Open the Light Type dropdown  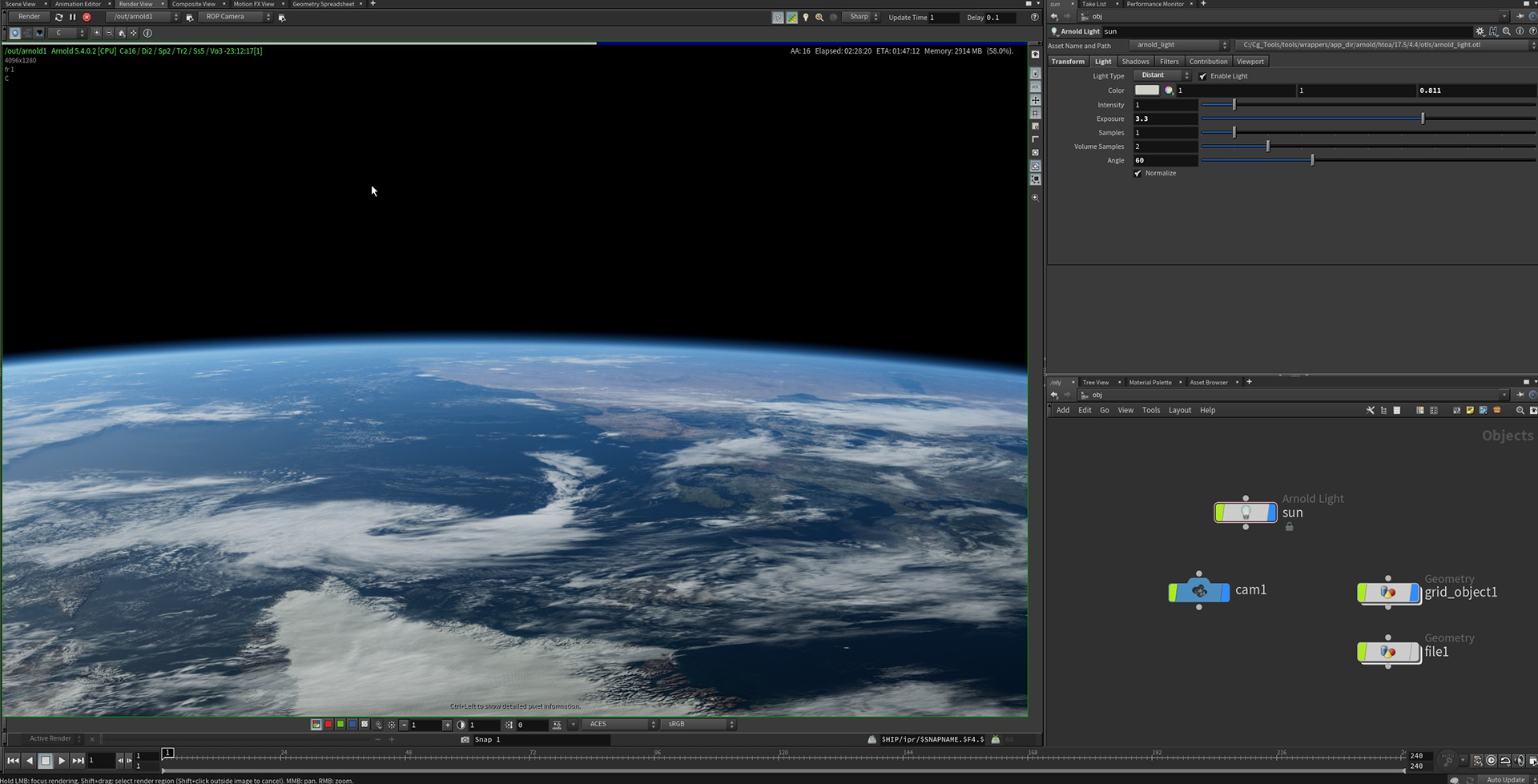point(1162,75)
